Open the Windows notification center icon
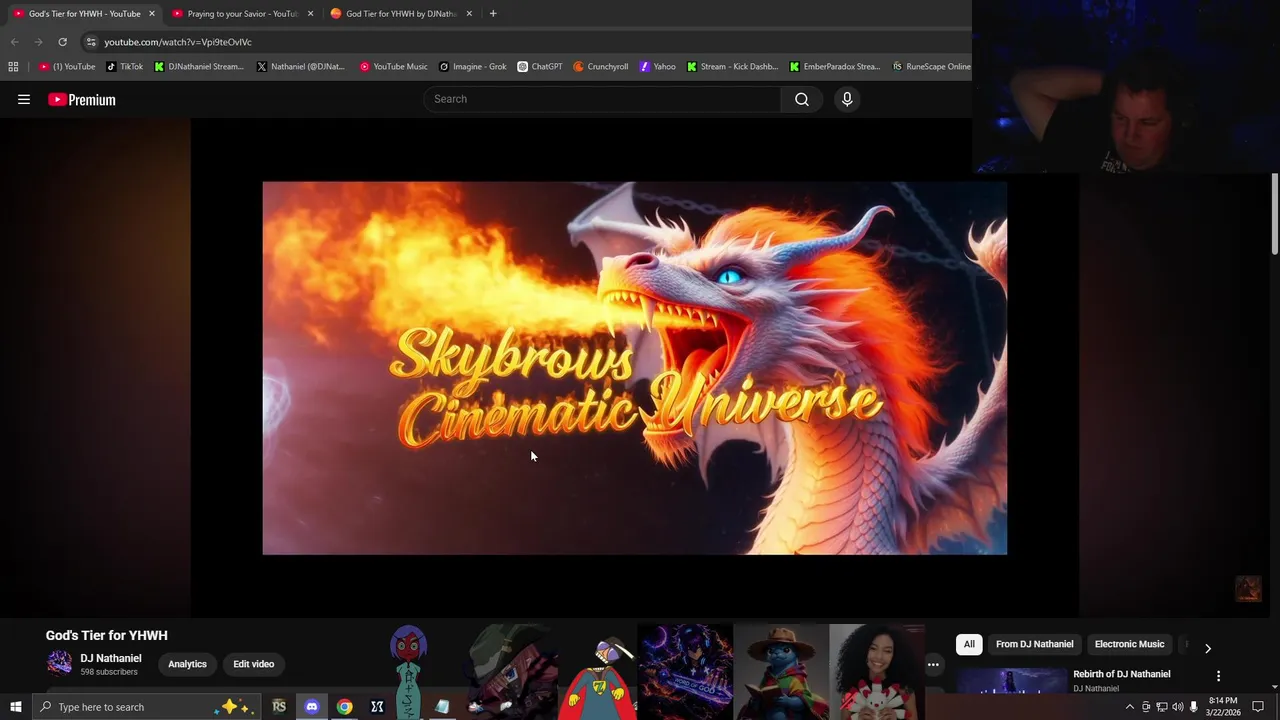The width and height of the screenshot is (1280, 720). [x=1258, y=707]
